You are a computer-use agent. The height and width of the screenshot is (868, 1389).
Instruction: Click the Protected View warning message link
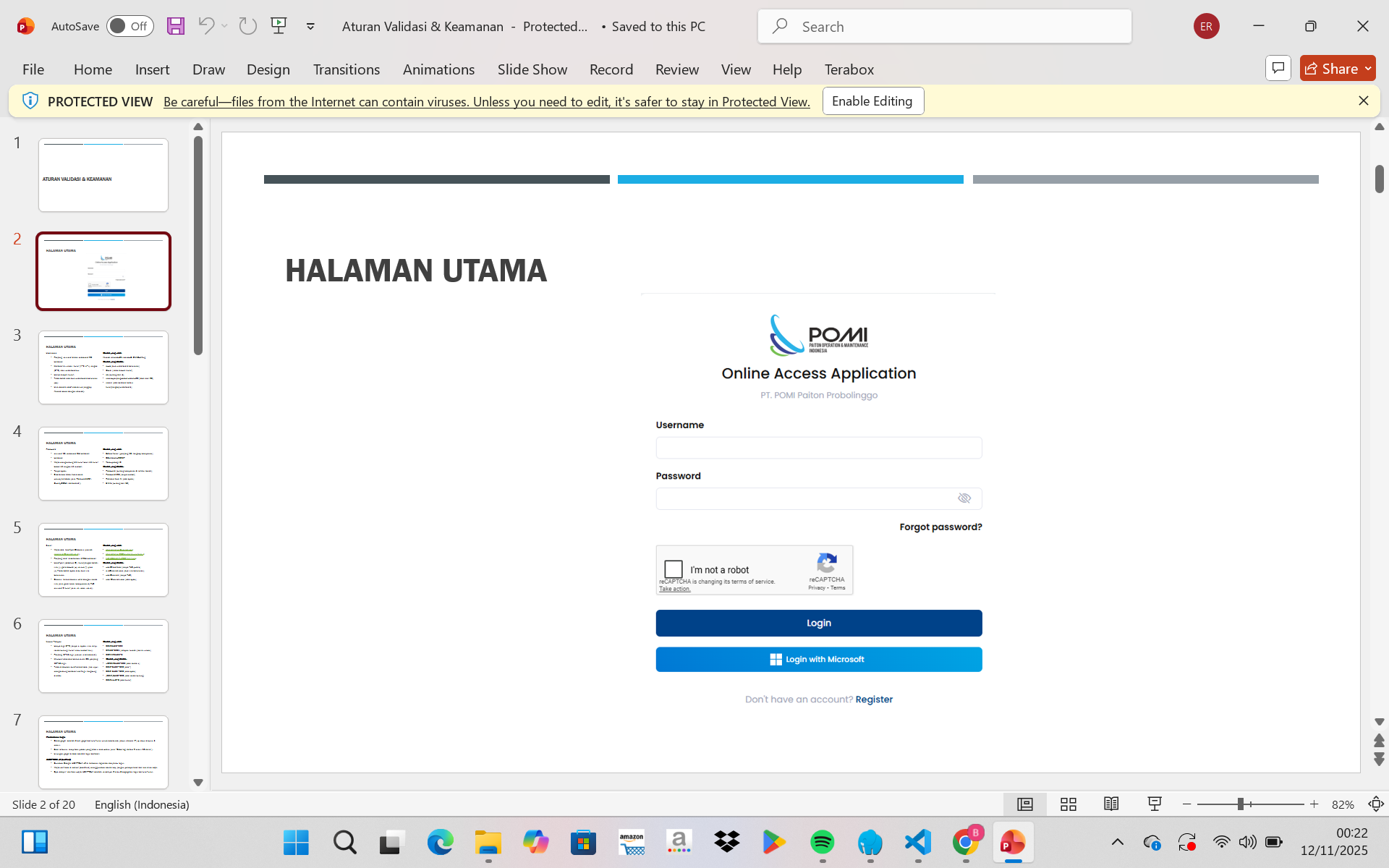(x=486, y=101)
